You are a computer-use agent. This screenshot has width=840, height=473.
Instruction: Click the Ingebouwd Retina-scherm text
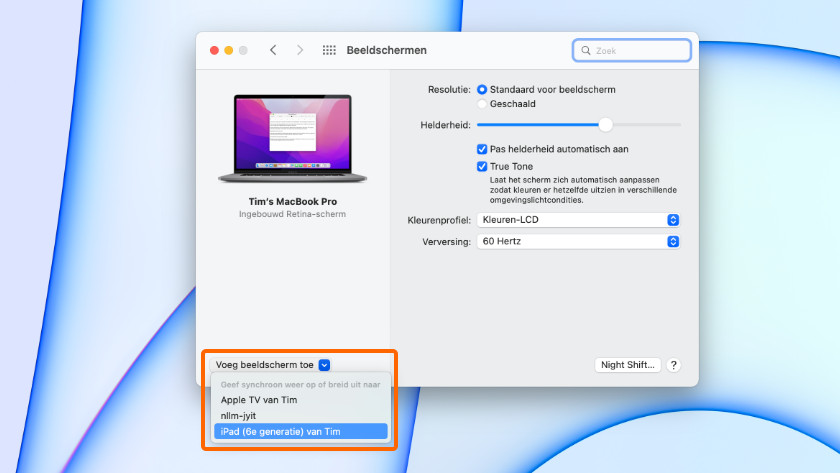[x=292, y=214]
